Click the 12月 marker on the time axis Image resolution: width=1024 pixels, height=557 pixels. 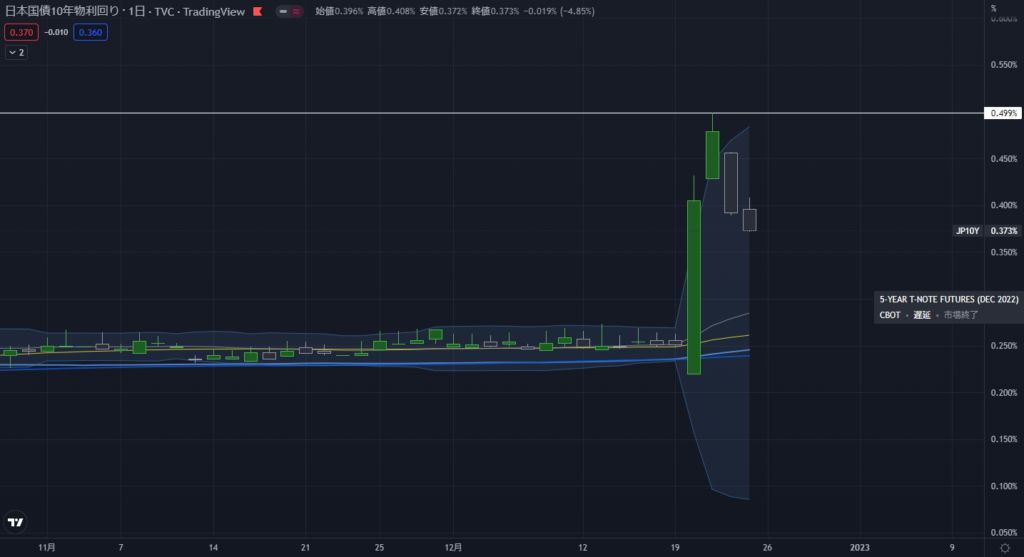point(452,548)
